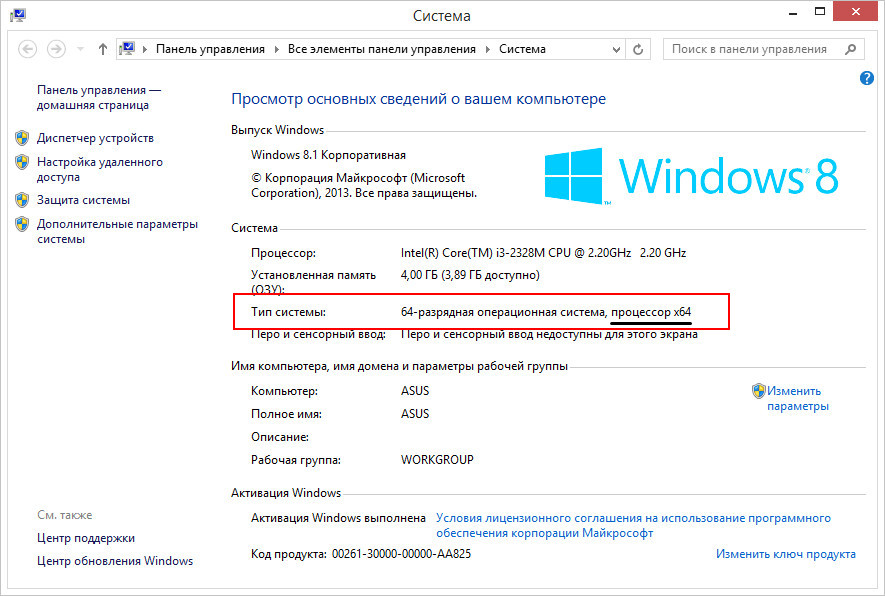Open Защита системы
Viewport: 885px width, 596px height.
84,200
